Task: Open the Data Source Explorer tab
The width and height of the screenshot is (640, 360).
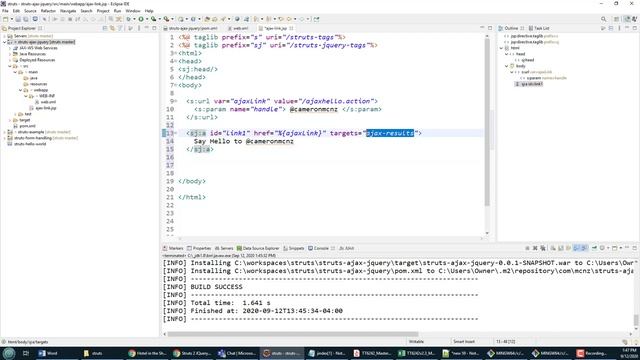Action: coord(258,248)
